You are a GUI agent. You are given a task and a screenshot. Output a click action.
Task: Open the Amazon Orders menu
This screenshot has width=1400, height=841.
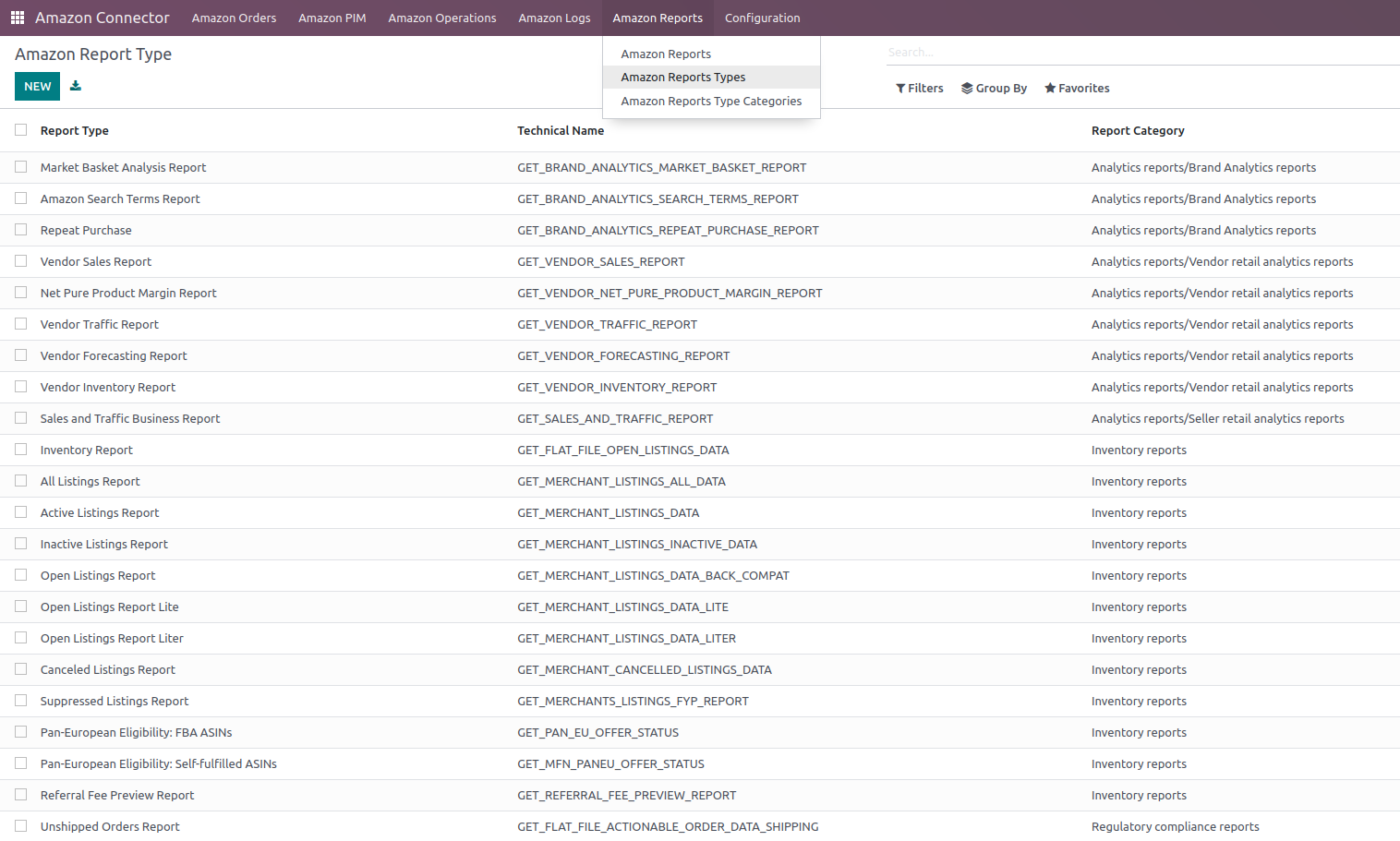(x=234, y=18)
